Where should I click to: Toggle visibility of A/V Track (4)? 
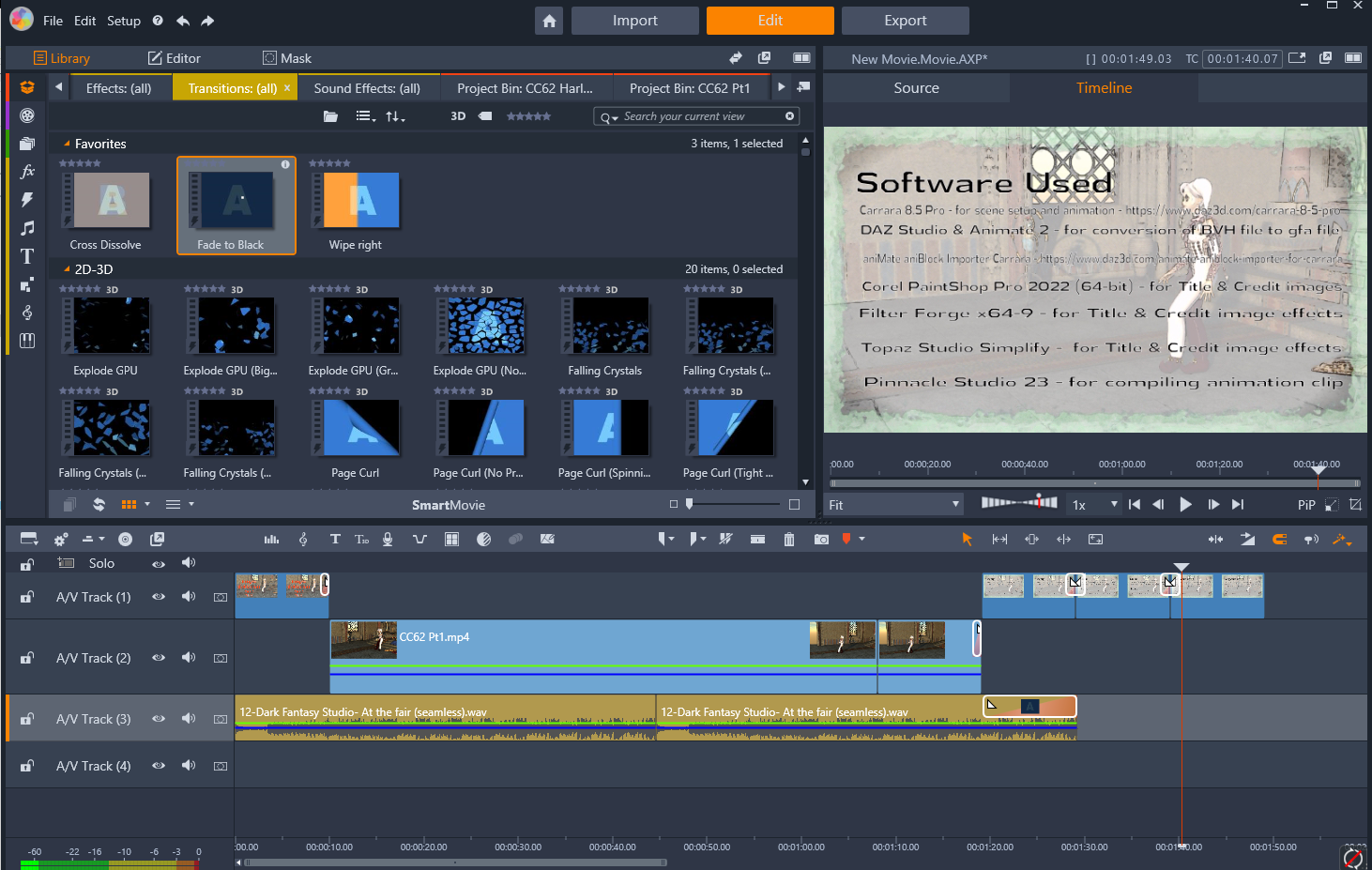point(159,766)
